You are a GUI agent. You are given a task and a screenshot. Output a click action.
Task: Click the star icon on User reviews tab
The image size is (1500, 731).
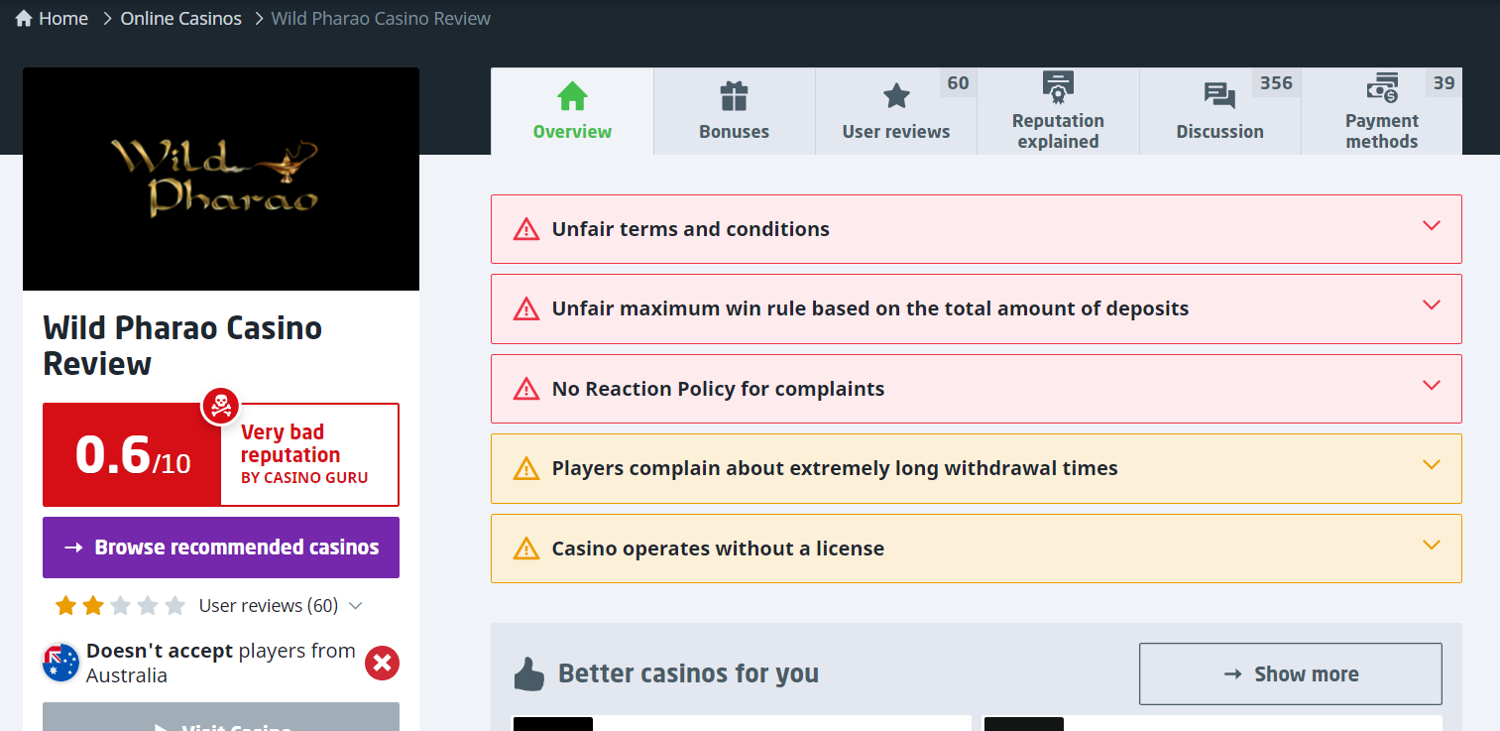pyautogui.click(x=896, y=97)
